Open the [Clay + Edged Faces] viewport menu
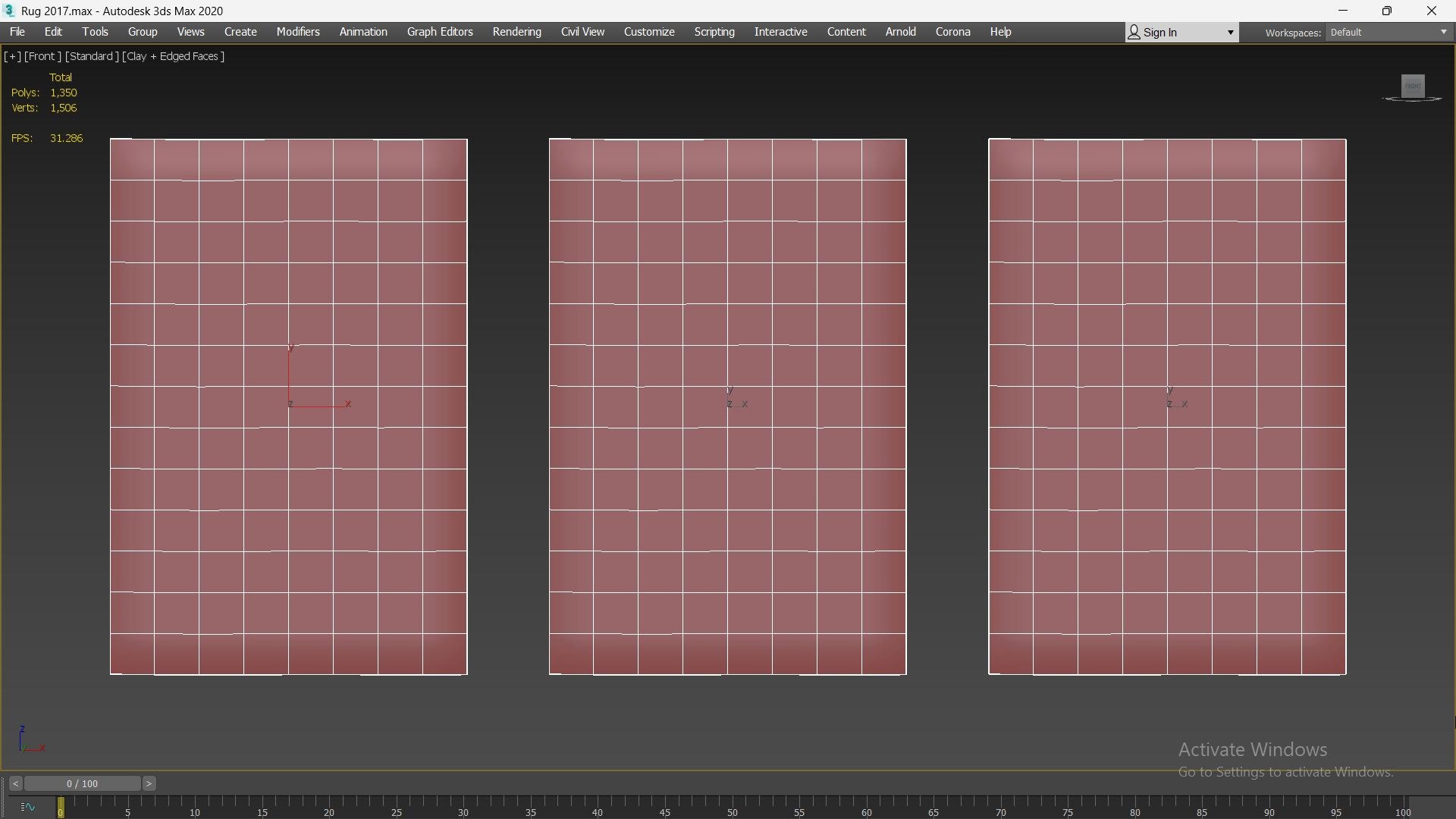 pyautogui.click(x=173, y=56)
